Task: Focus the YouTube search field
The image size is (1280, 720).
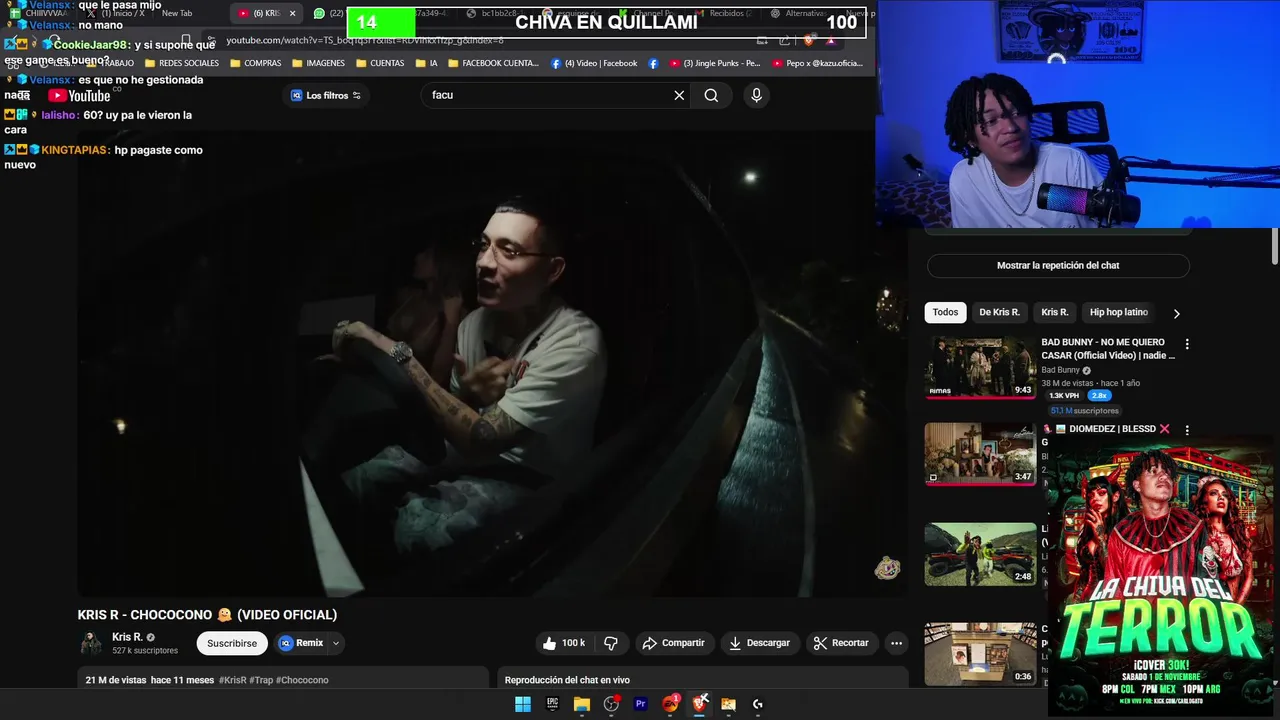Action: [550, 95]
